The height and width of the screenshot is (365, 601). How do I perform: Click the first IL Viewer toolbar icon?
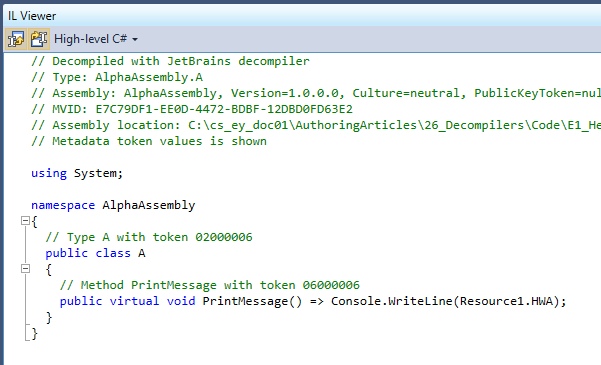[x=16, y=39]
